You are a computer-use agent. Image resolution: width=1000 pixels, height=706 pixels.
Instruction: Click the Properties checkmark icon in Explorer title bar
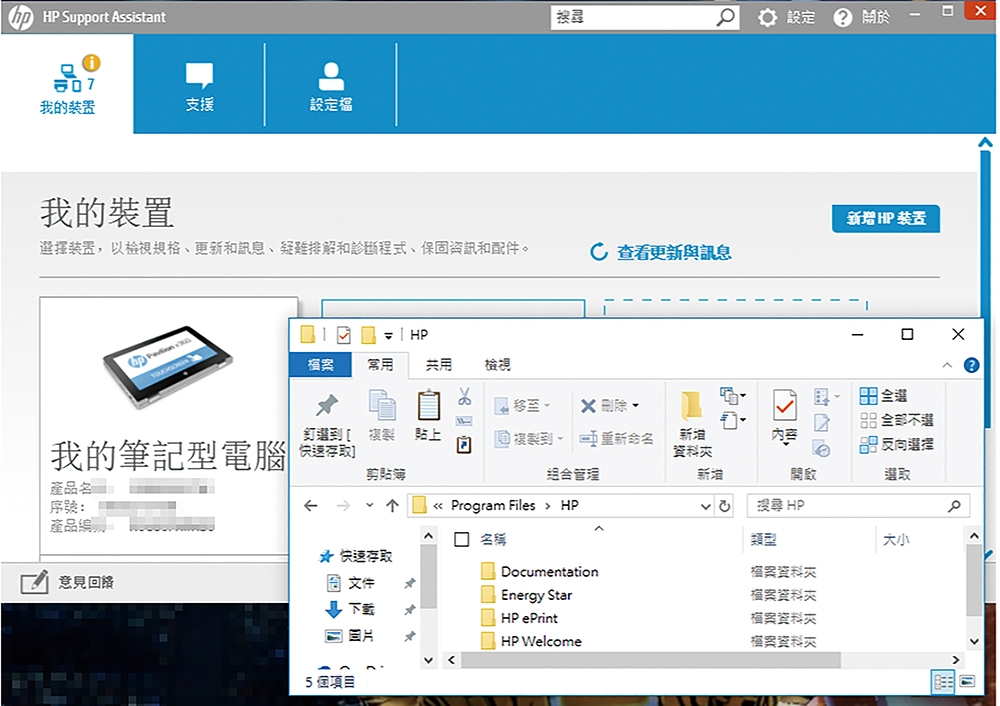(x=344, y=335)
